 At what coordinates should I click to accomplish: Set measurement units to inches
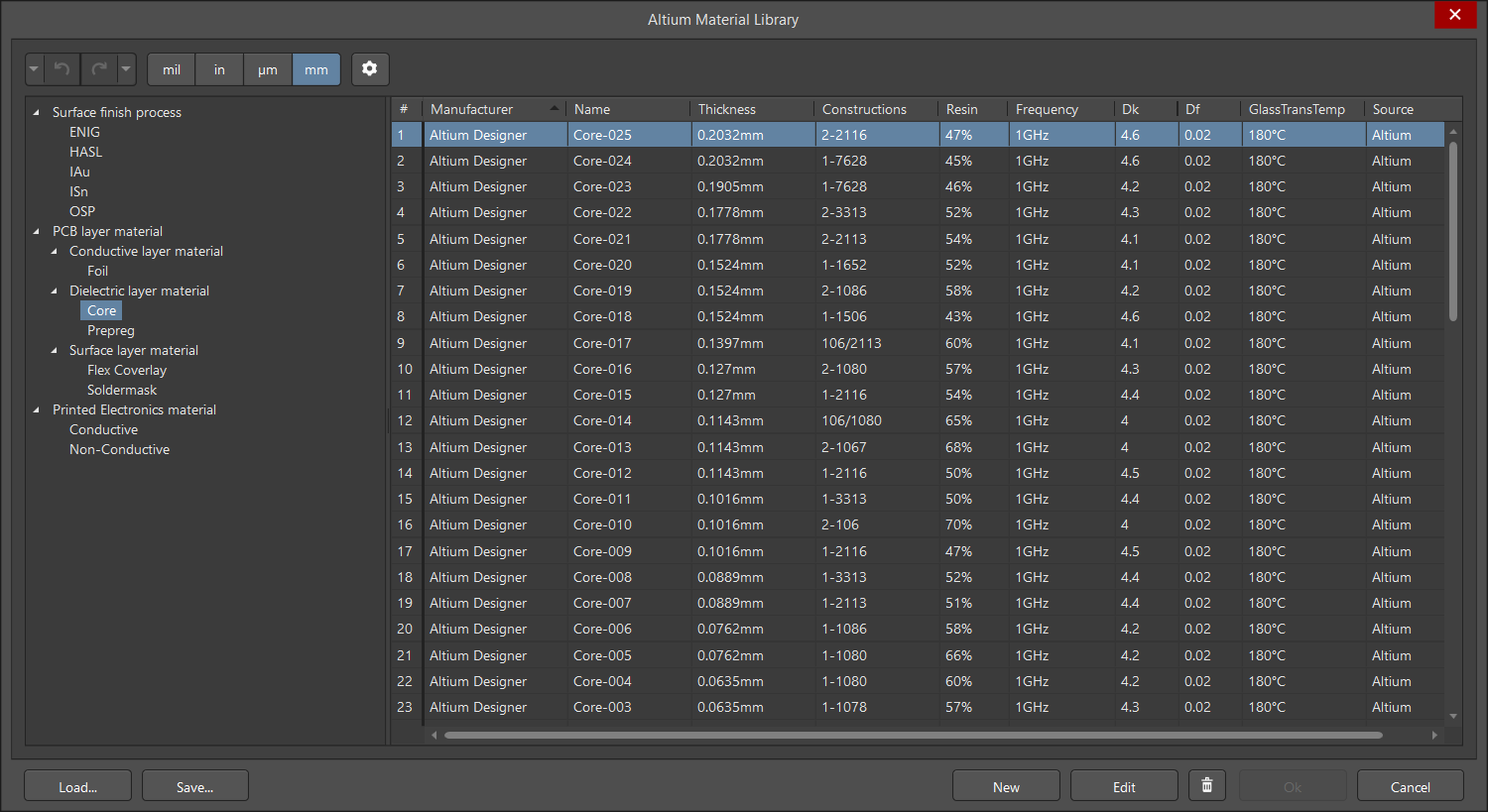(219, 69)
